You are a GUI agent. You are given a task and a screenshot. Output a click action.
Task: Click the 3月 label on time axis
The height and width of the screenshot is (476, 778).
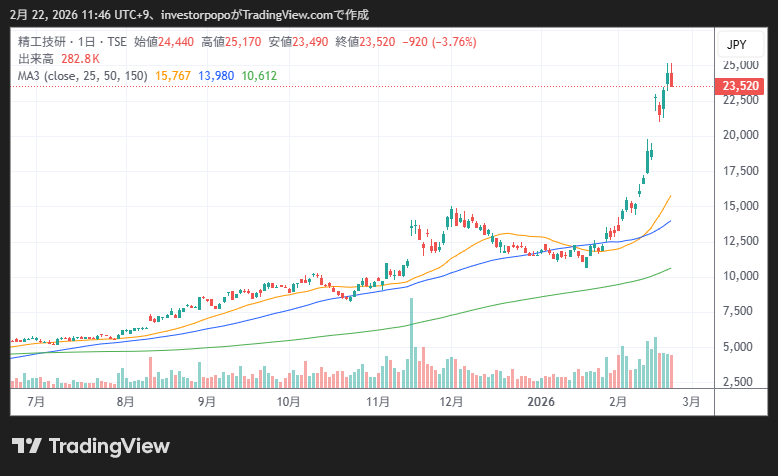pyautogui.click(x=690, y=401)
